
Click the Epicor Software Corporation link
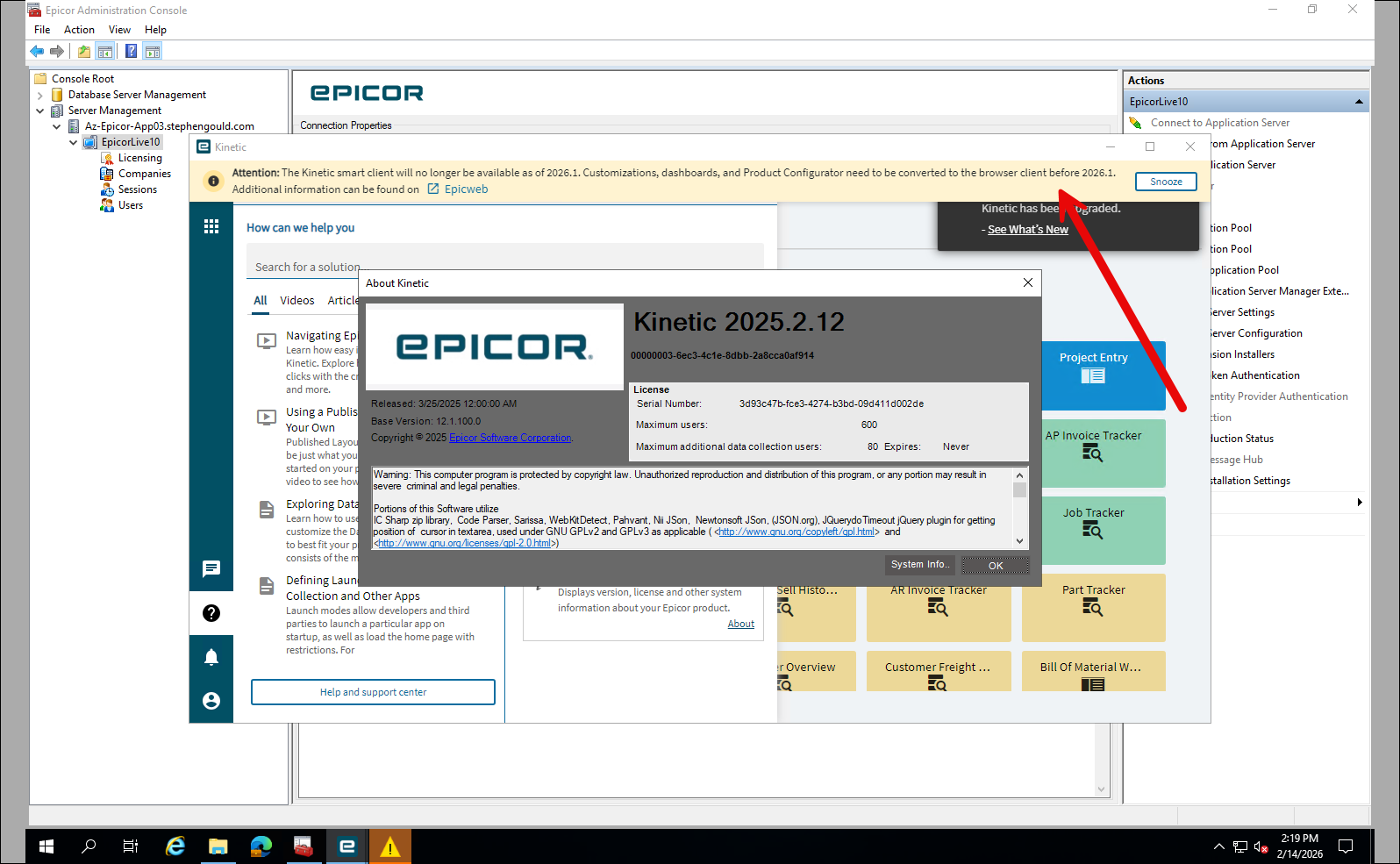tap(511, 438)
